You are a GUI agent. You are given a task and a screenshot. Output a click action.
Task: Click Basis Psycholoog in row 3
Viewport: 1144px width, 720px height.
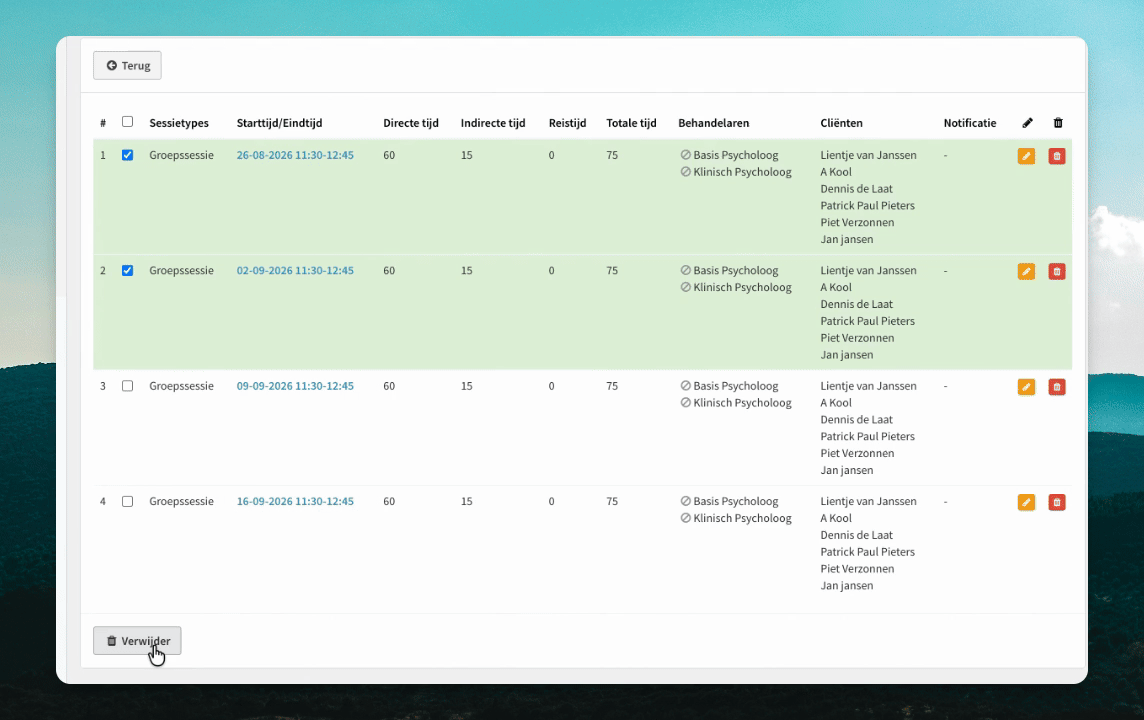pyautogui.click(x=735, y=386)
